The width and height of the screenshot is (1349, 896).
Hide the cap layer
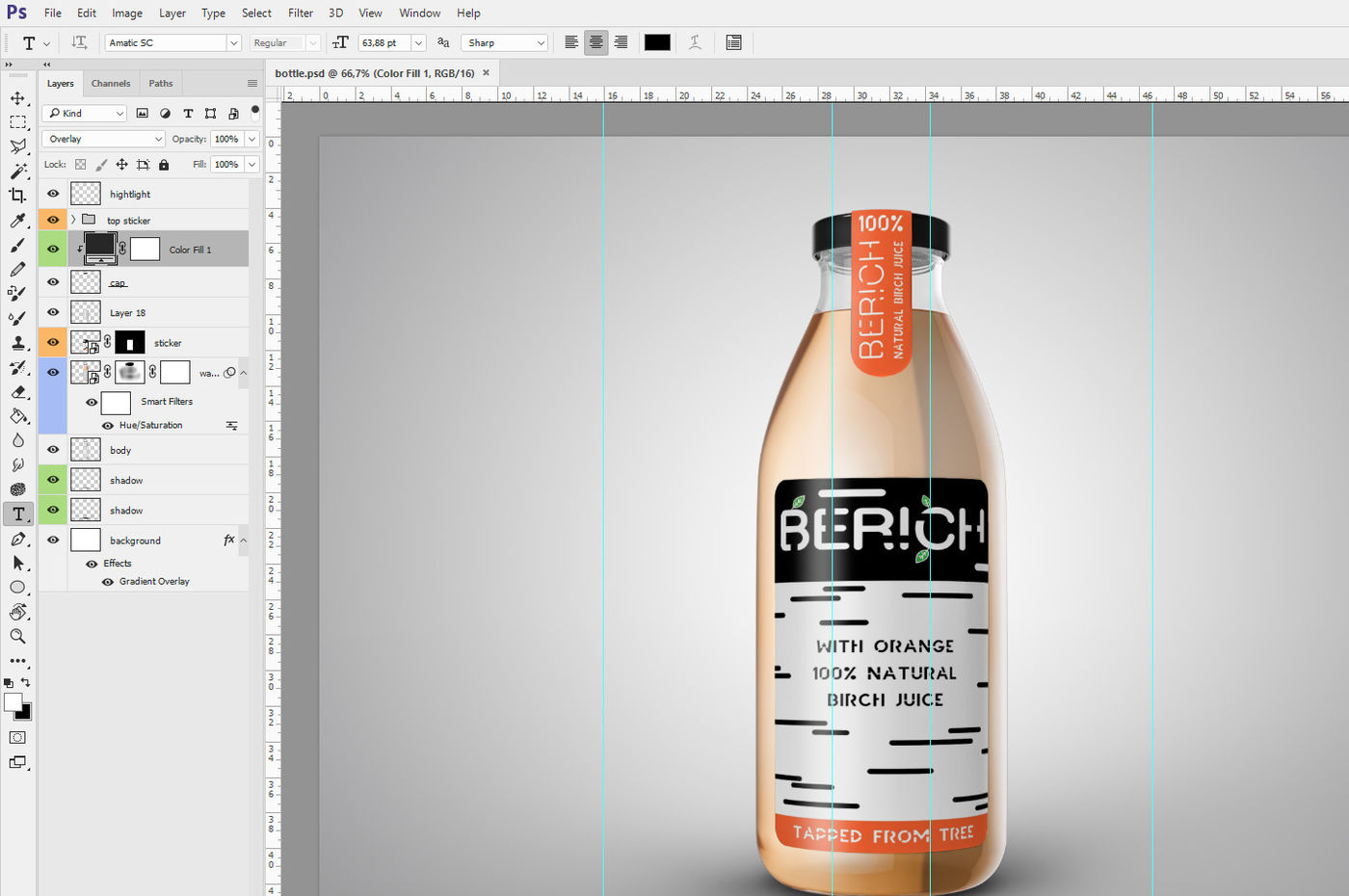click(53, 282)
